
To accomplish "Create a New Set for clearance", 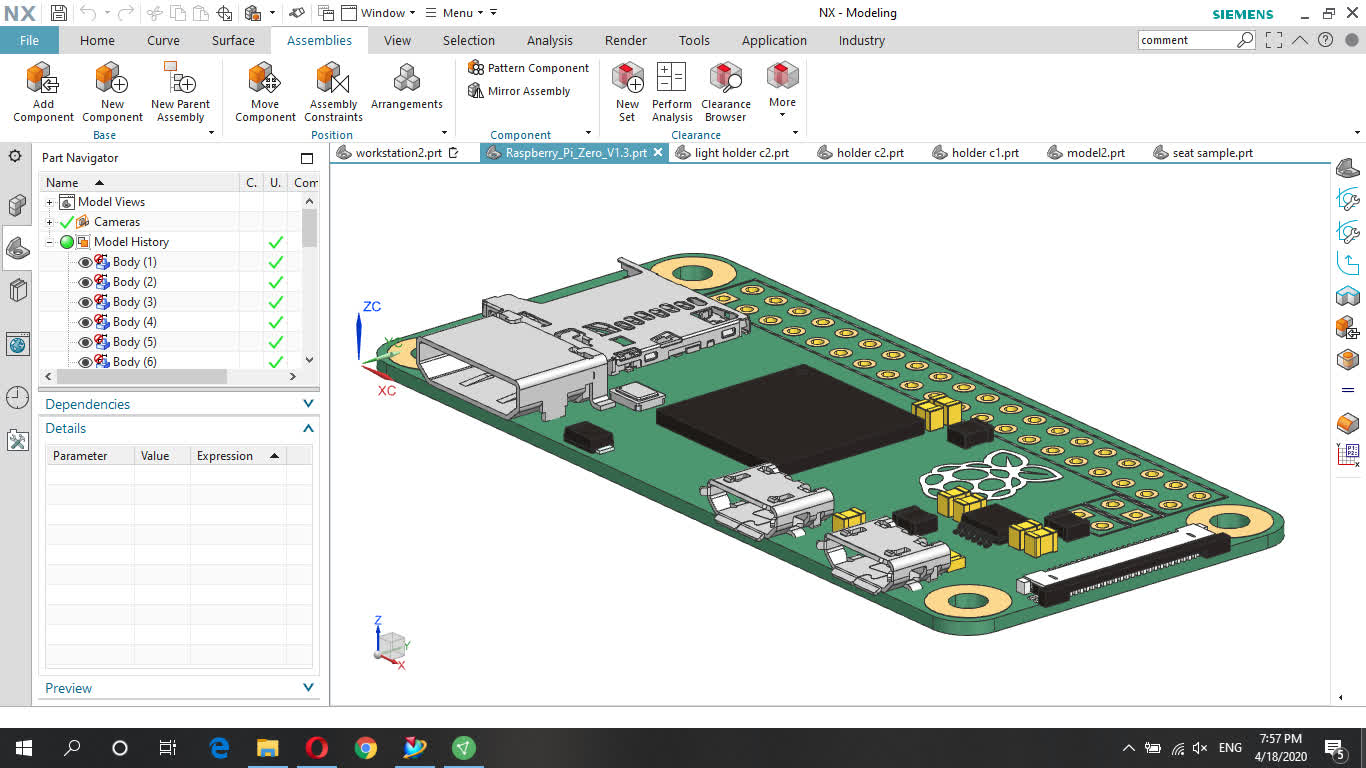I will (x=627, y=92).
